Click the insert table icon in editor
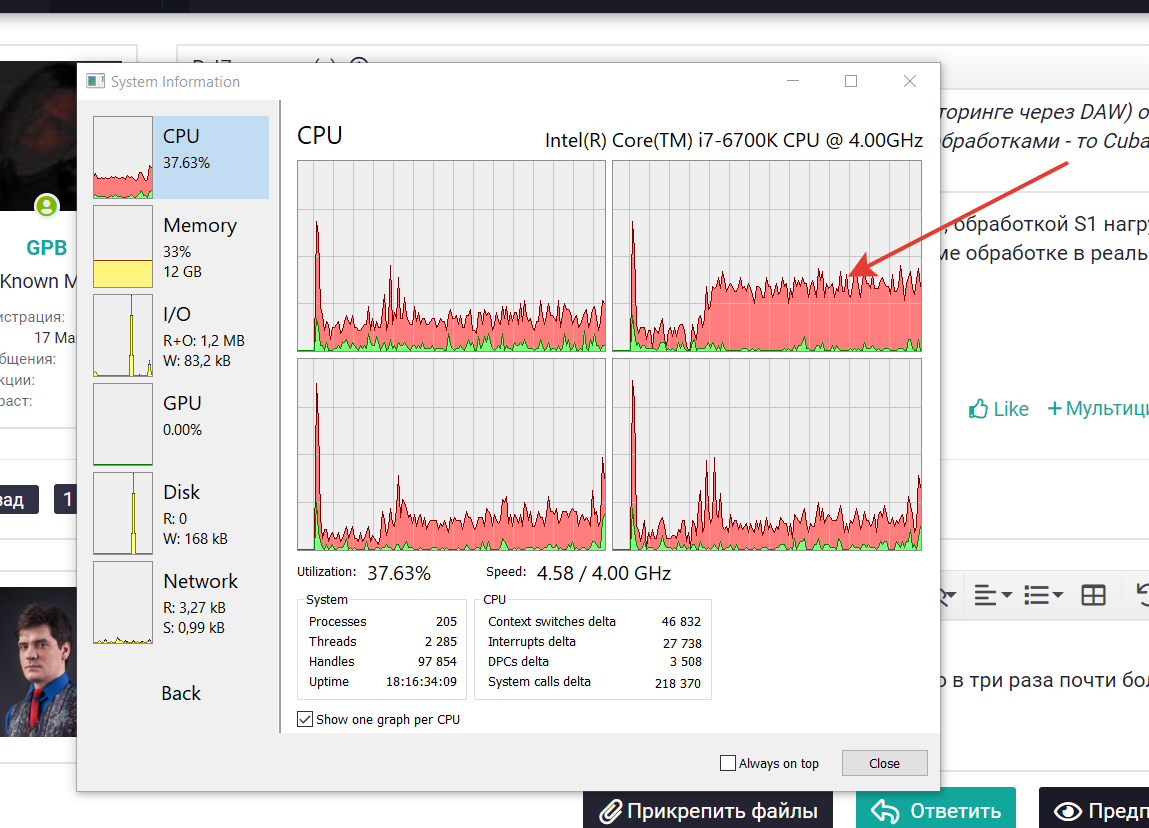The width and height of the screenshot is (1149, 828). (x=1093, y=595)
